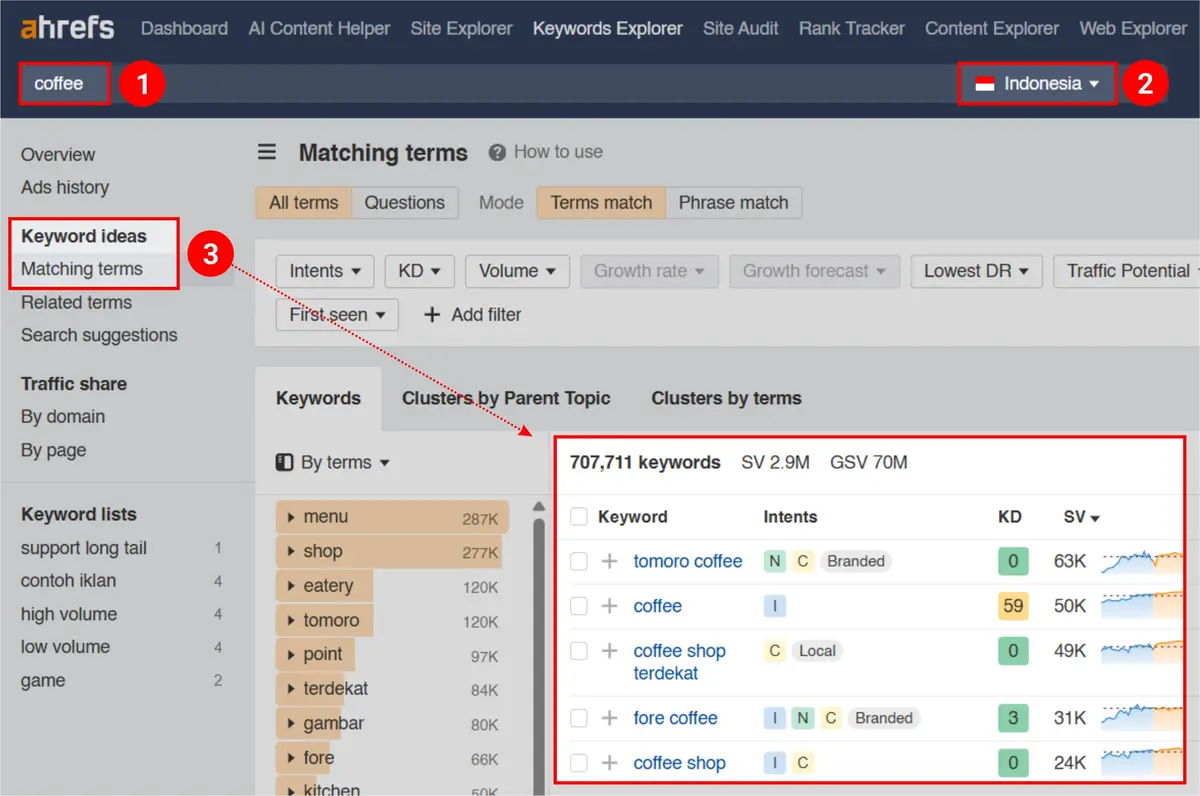This screenshot has width=1200, height=796.
Task: Click the How to use help icon
Action: coord(497,152)
